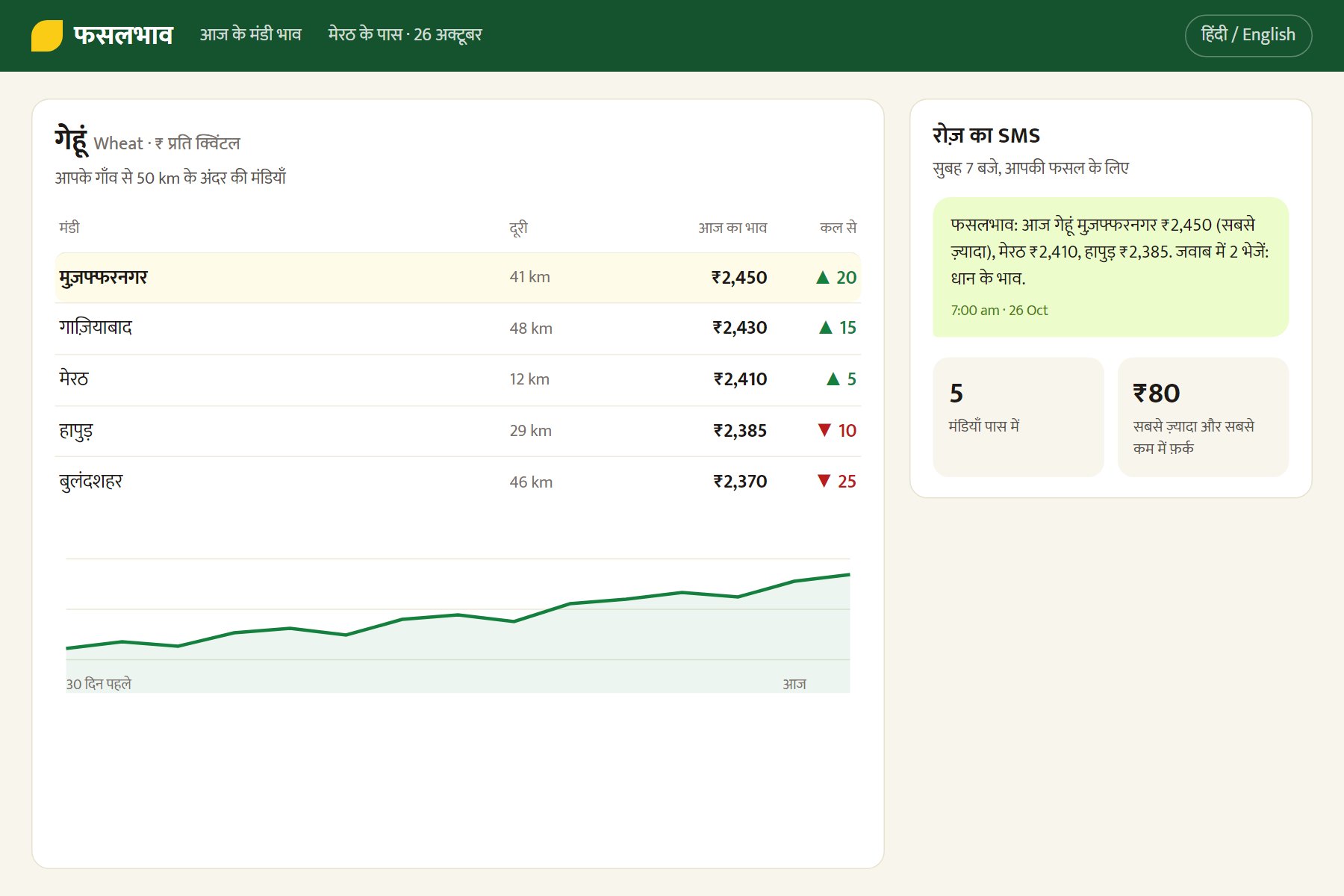
Task: Click the 29 km distance value
Action: point(531,431)
